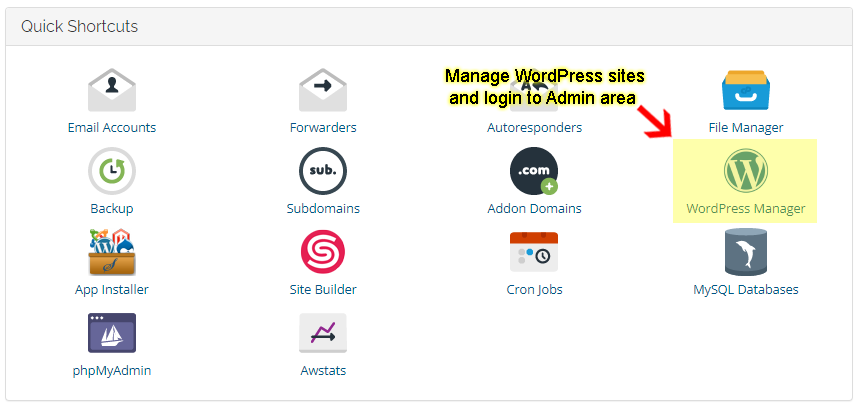Click the MySQL Databases dolphin icon
The height and width of the screenshot is (405, 858).
[x=745, y=252]
